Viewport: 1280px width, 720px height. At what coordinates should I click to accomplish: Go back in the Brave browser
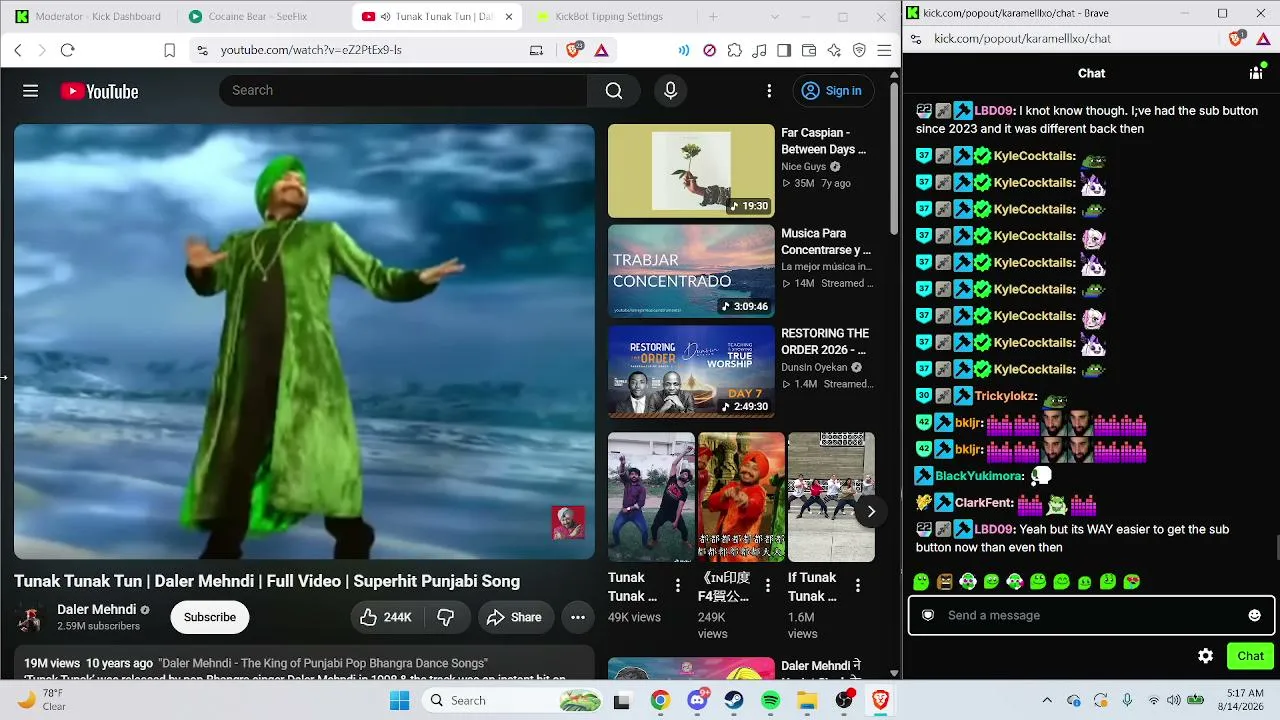(x=18, y=50)
